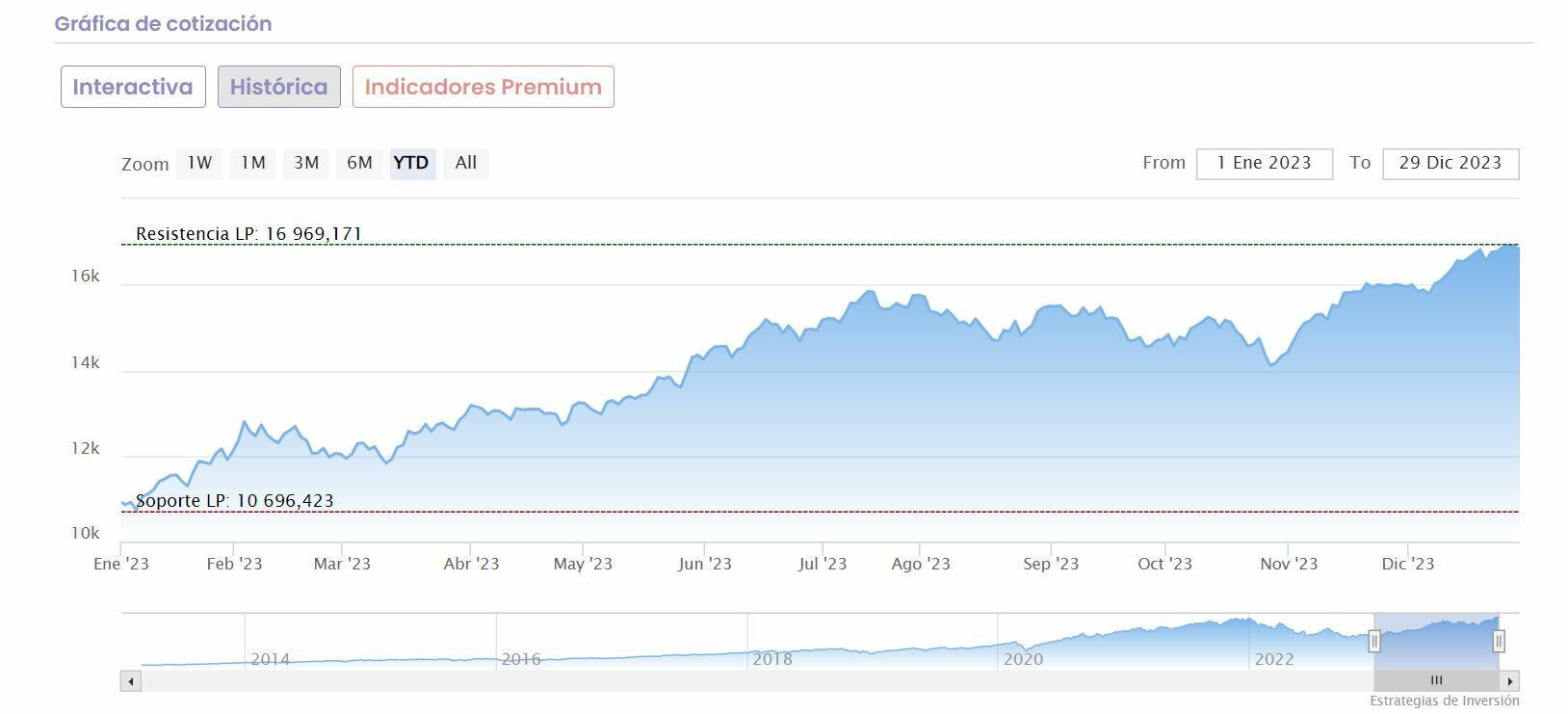Show the All time range
Viewport: 1568px width, 714px height.
click(466, 163)
